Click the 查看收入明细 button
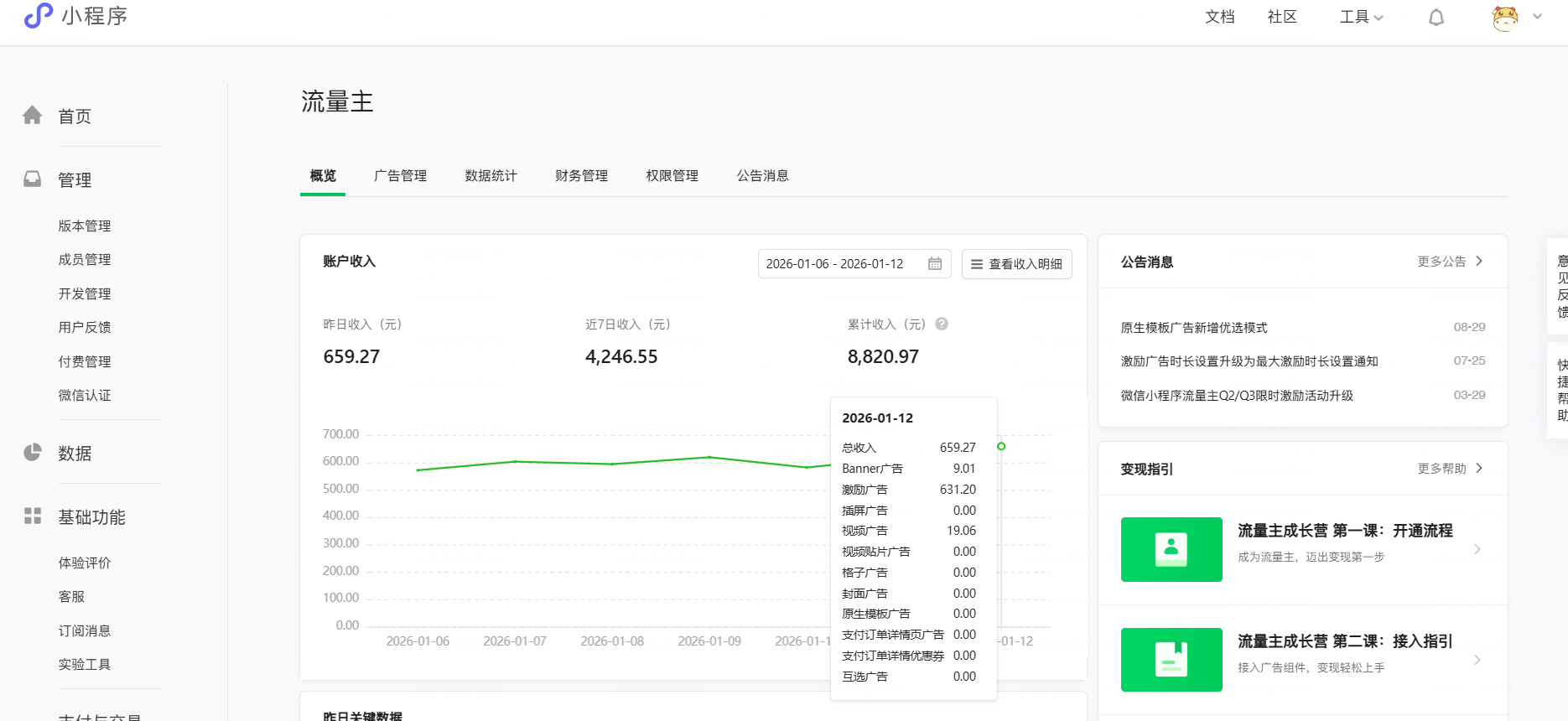This screenshot has height=721, width=1568. tap(1016, 264)
